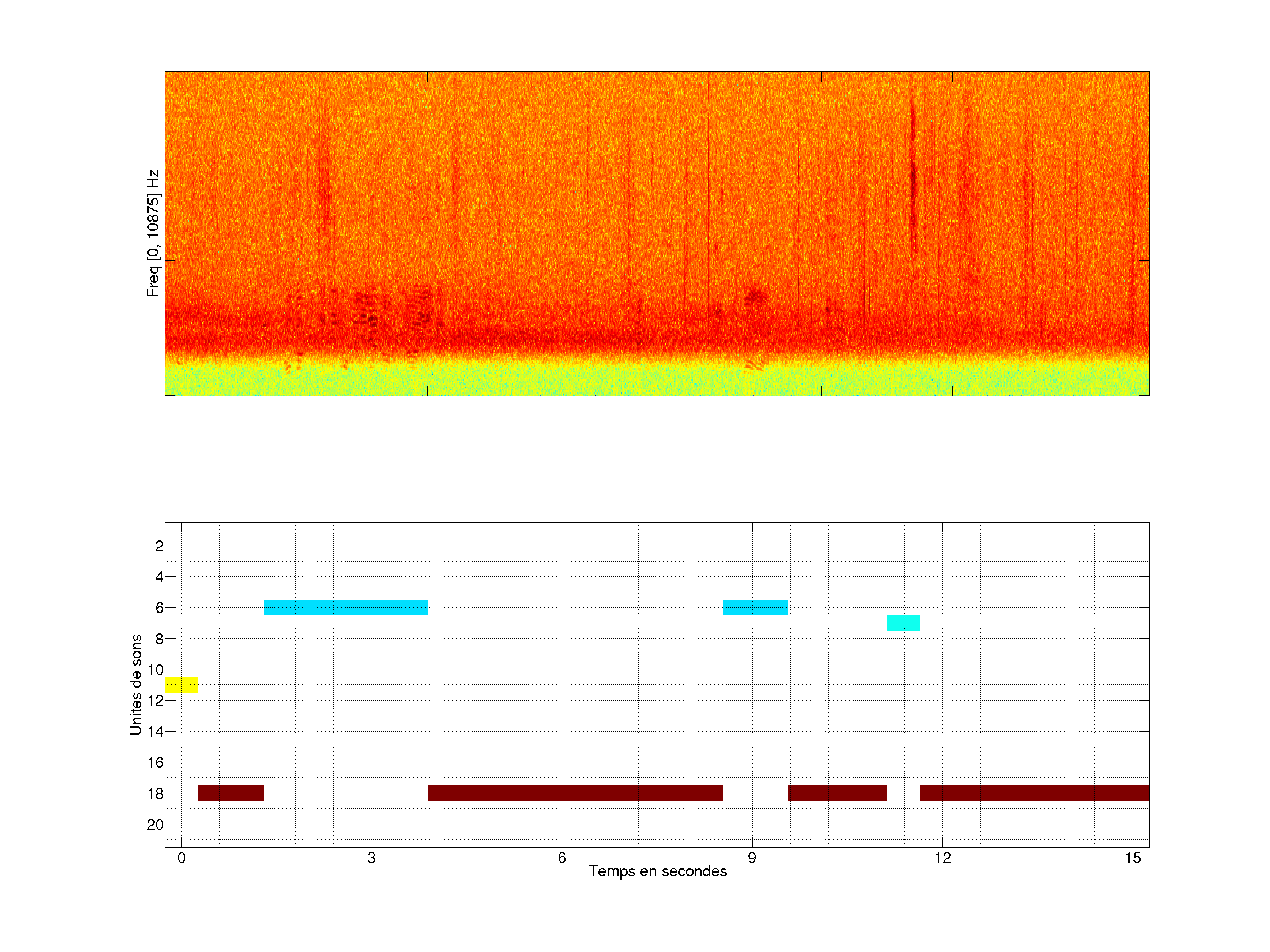Click the 'Temps en secondes' axis label
This screenshot has height=952, width=1270.
tap(657, 871)
